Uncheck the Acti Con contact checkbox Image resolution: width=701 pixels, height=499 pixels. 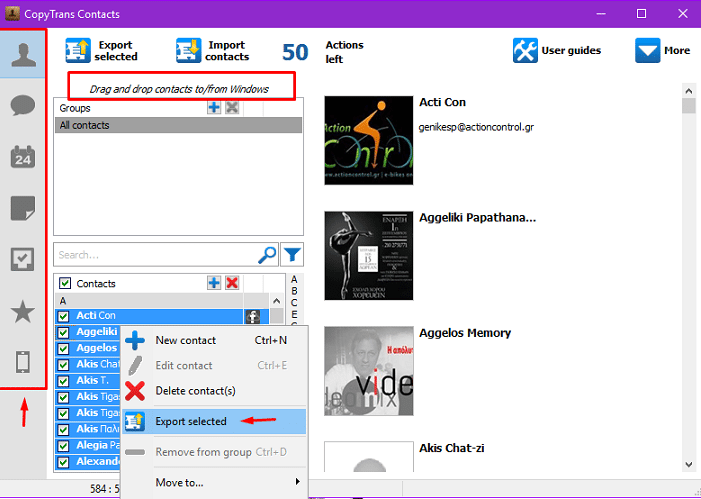click(63, 316)
